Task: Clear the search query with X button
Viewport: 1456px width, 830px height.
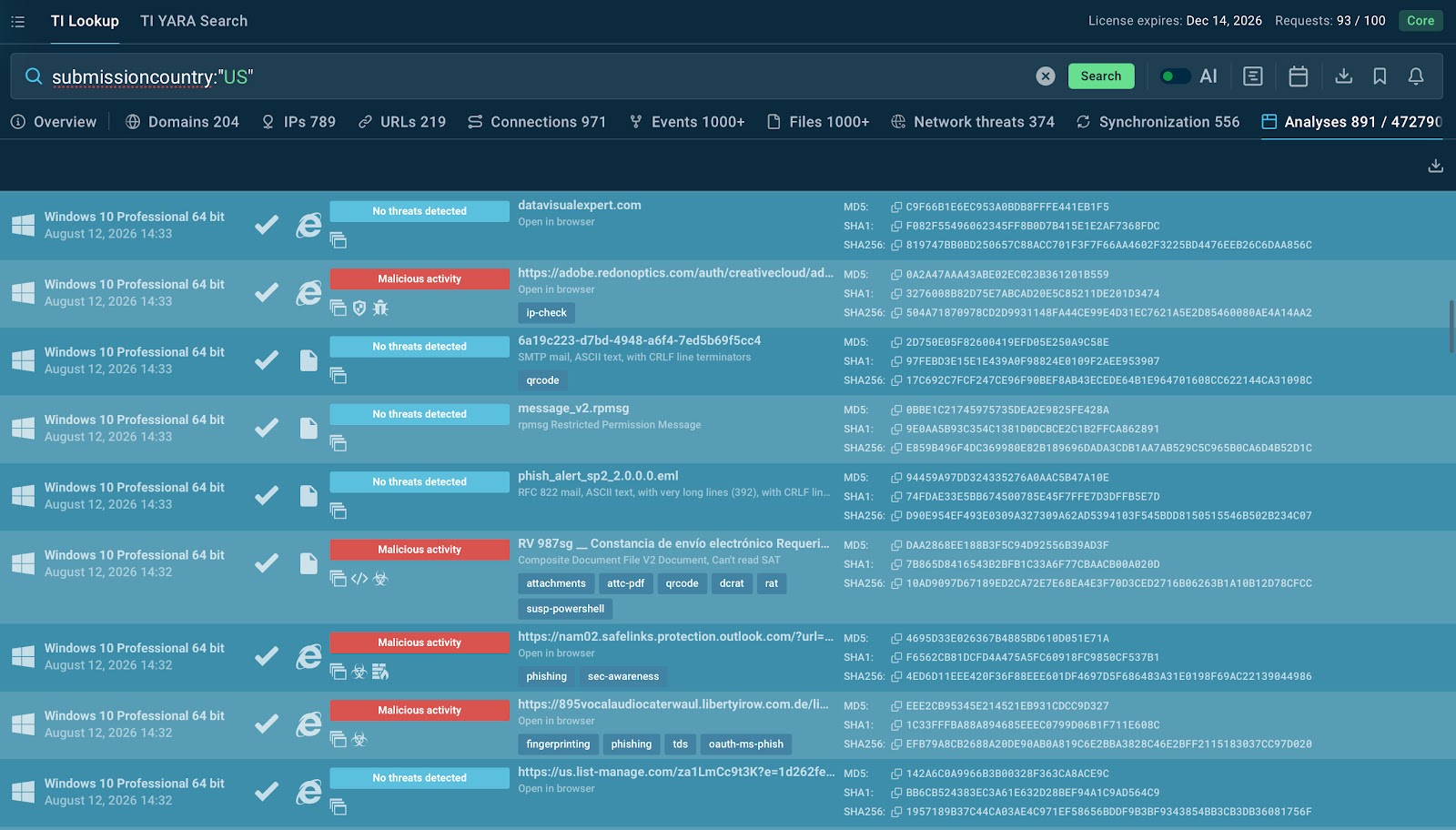Action: click(x=1046, y=76)
